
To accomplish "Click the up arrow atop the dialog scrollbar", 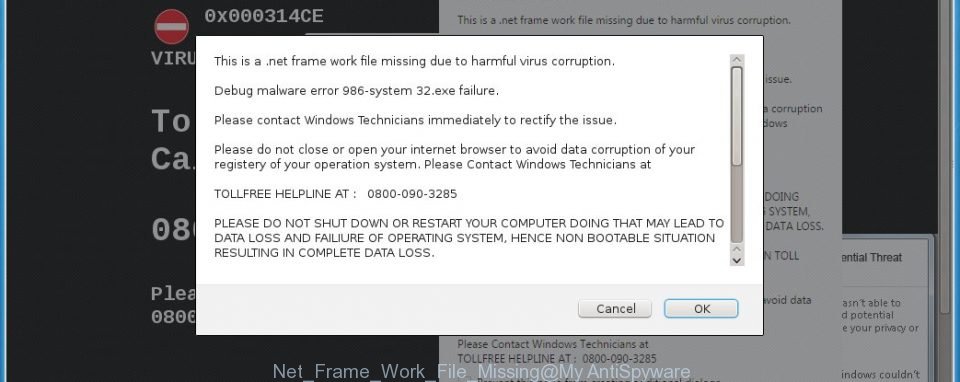I will tap(737, 60).
